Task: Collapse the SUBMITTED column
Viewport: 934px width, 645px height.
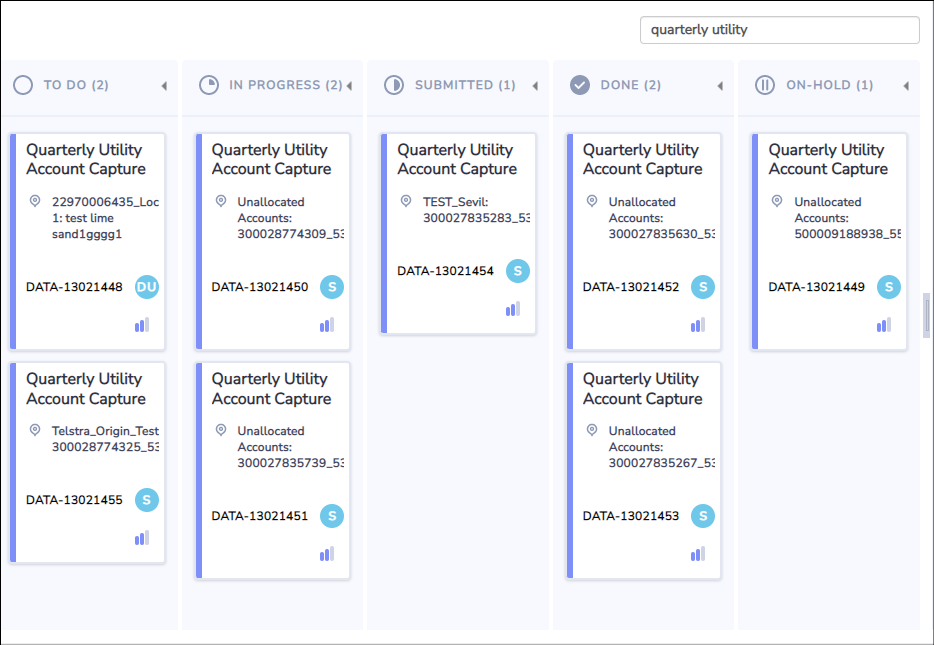Action: tap(535, 86)
